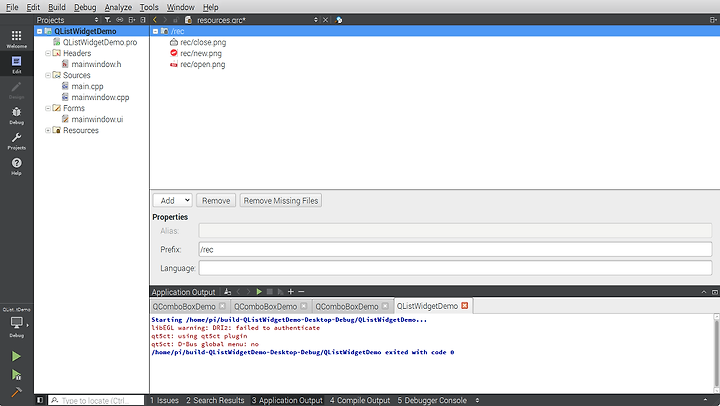Open the Welcome mode
Image resolution: width=720 pixels, height=406 pixels.
coord(17,39)
